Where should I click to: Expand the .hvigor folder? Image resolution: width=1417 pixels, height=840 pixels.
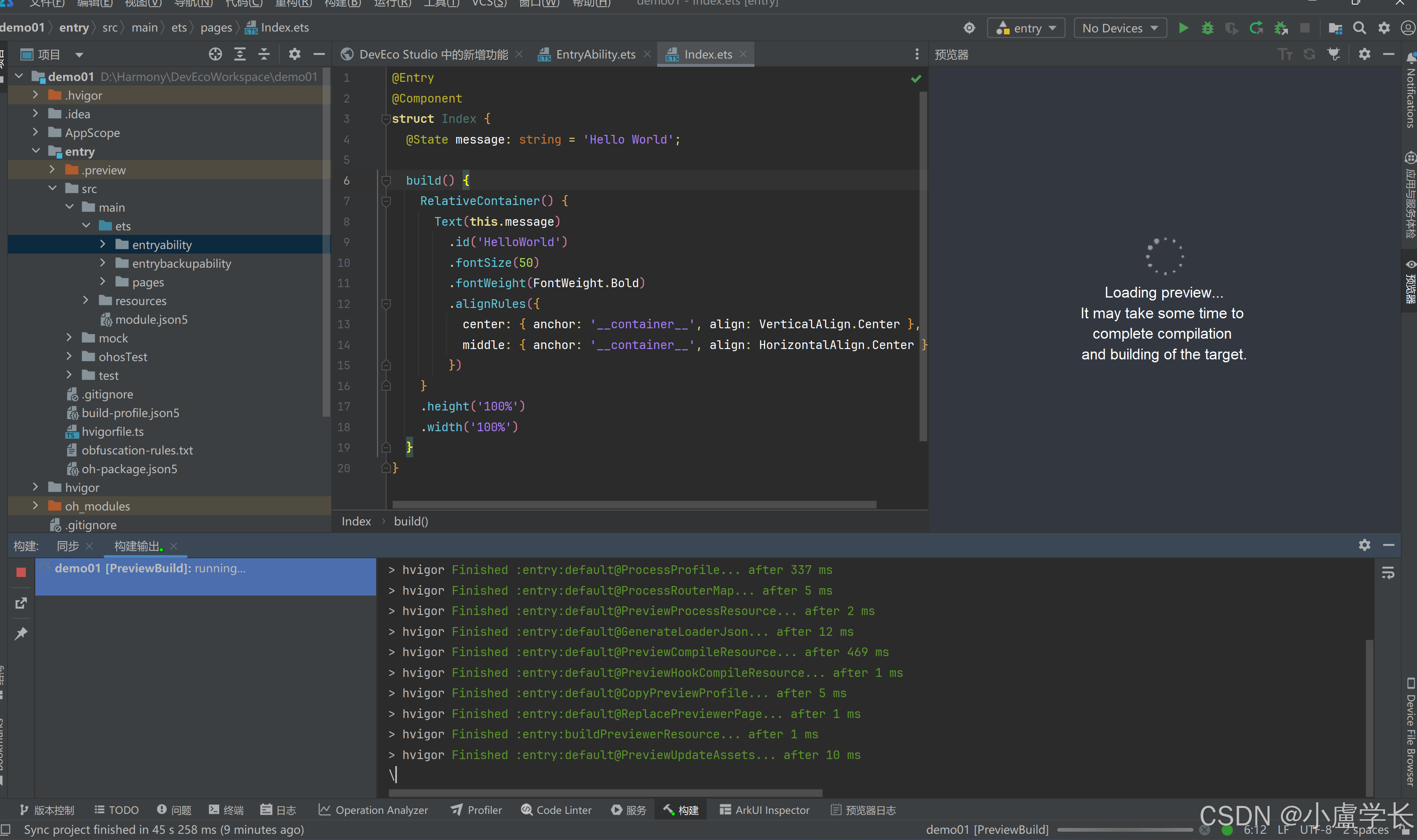36,95
